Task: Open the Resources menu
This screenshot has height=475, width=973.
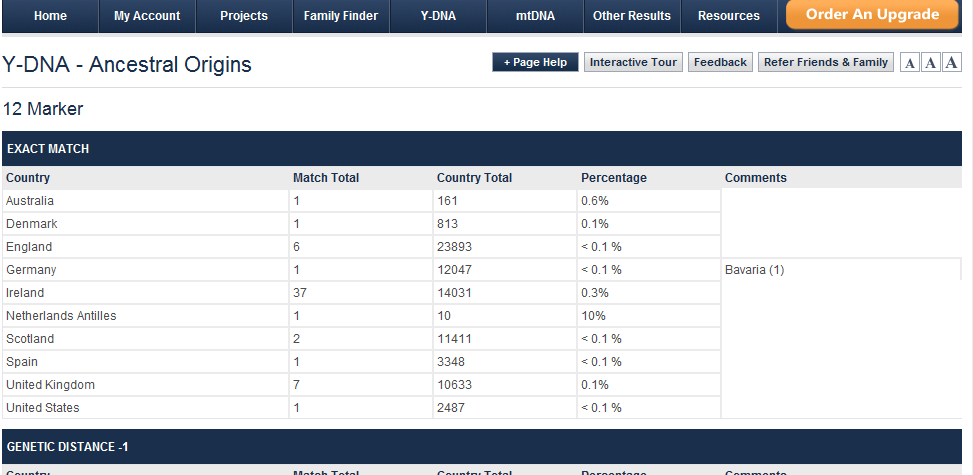Action: point(728,16)
